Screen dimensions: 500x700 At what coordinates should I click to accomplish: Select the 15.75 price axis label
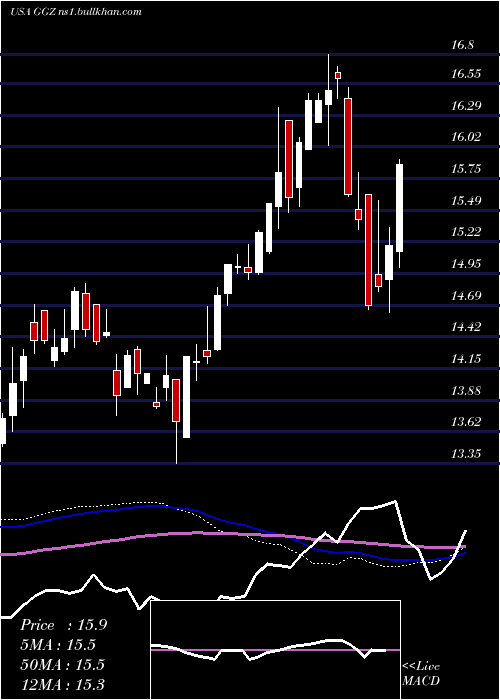coord(466,169)
